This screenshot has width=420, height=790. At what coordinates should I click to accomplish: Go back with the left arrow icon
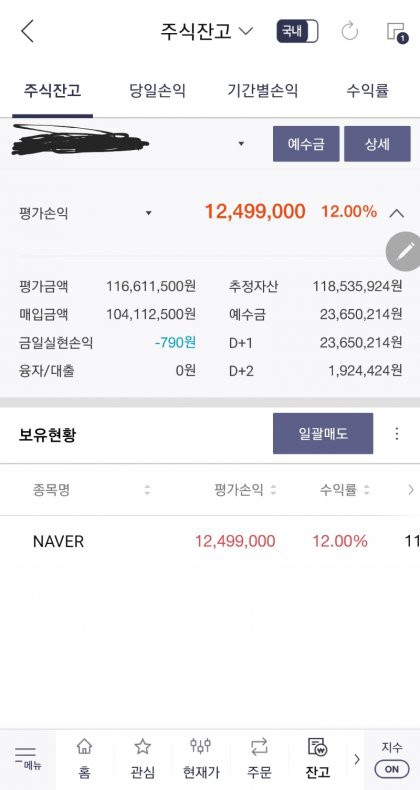27,31
